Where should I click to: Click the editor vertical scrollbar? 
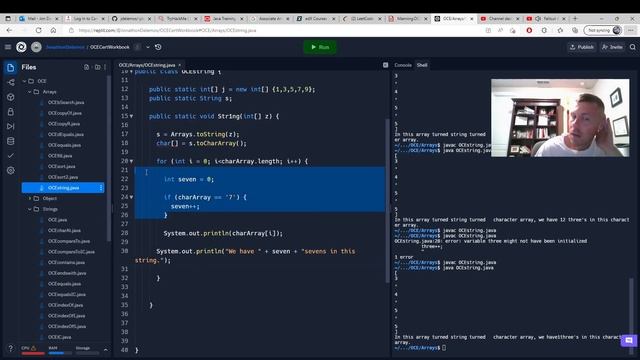(x=387, y=200)
